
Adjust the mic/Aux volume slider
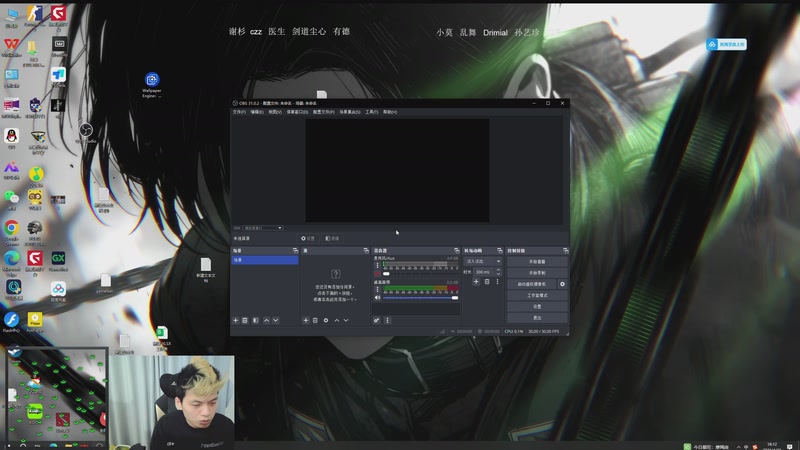tap(420, 273)
